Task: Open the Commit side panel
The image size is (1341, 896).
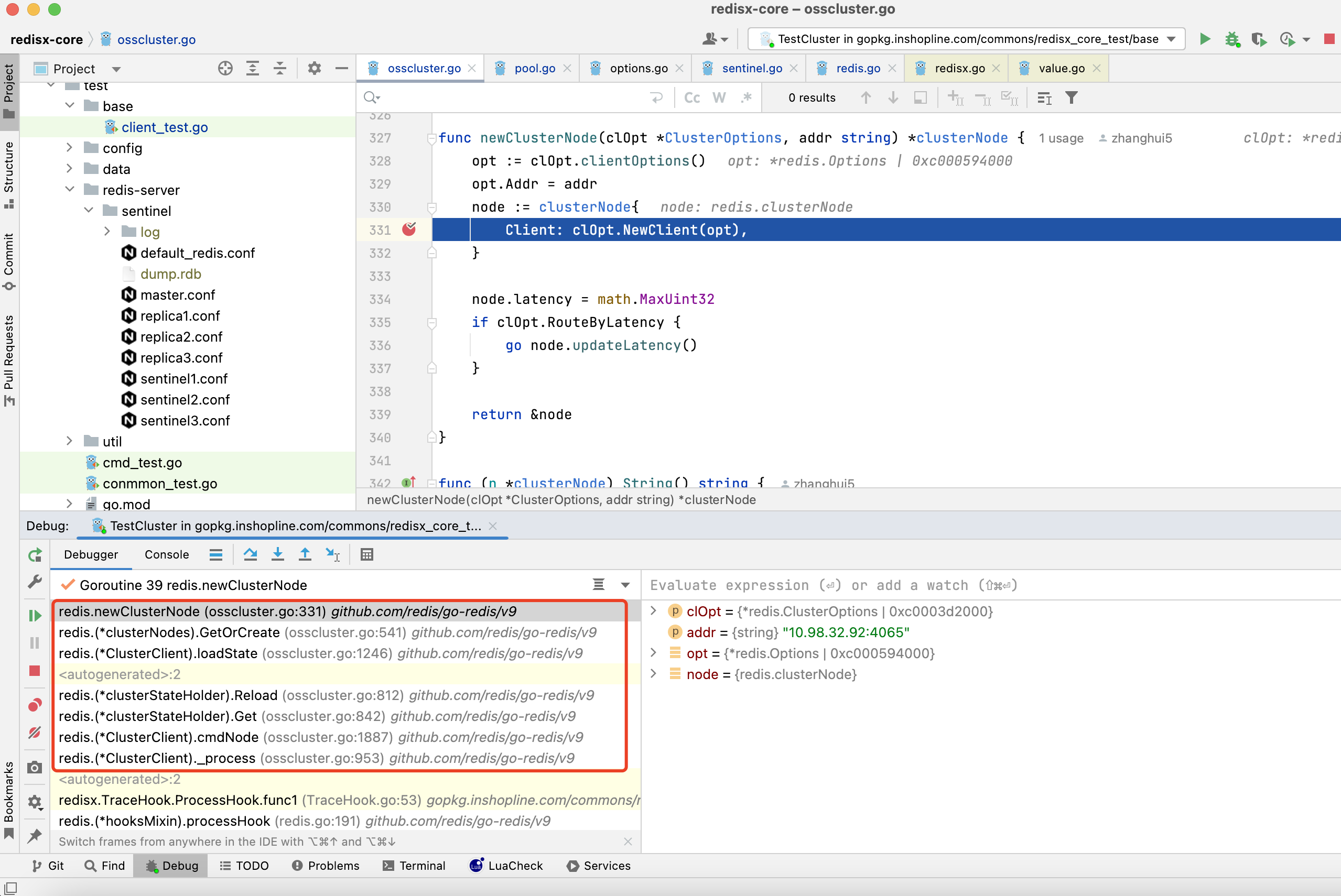Action: (9, 261)
